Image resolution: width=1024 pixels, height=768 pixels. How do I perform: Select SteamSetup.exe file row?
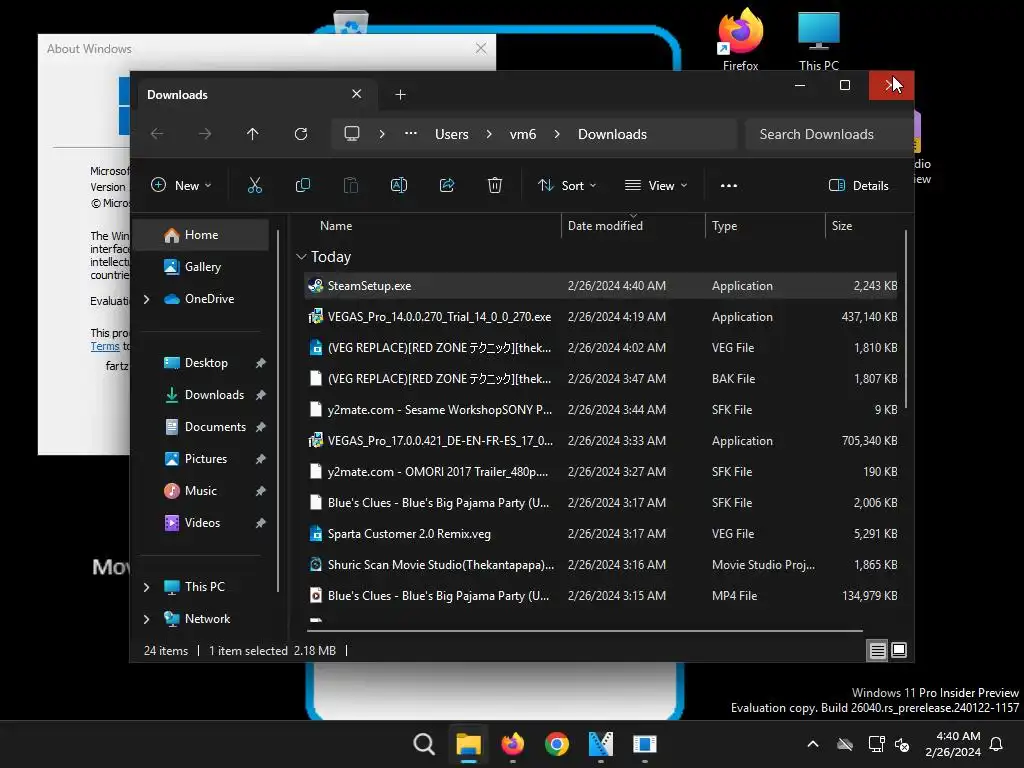coord(601,286)
